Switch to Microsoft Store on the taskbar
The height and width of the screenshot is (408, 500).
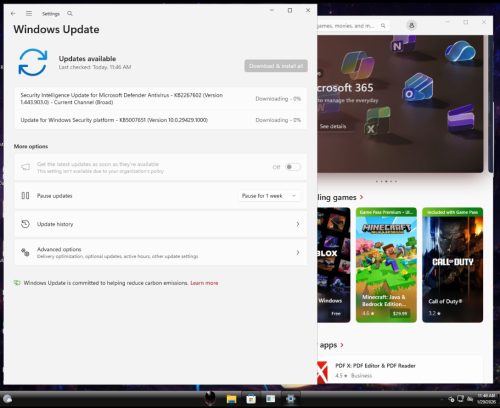(x=251, y=399)
